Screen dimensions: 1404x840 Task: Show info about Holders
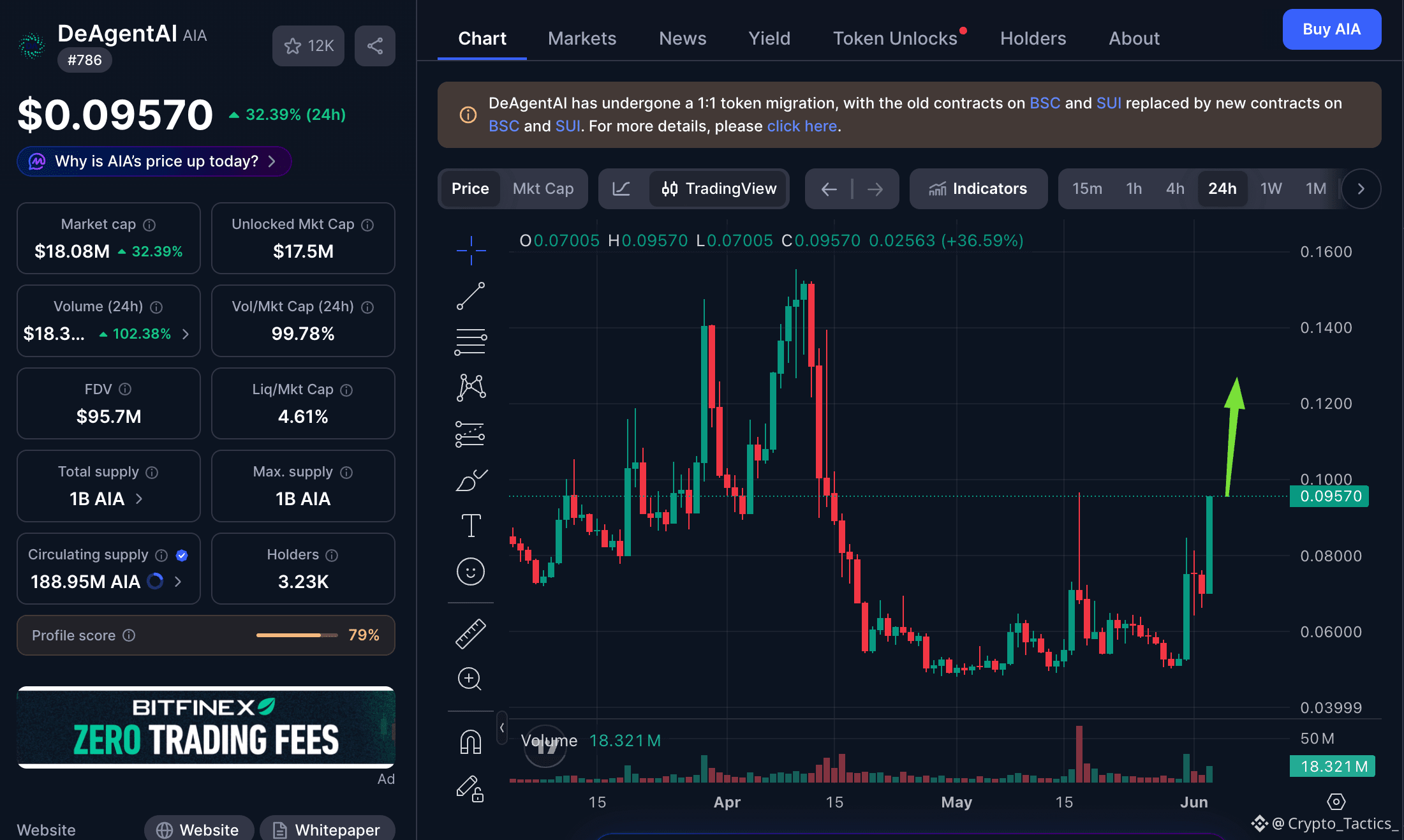coord(332,556)
